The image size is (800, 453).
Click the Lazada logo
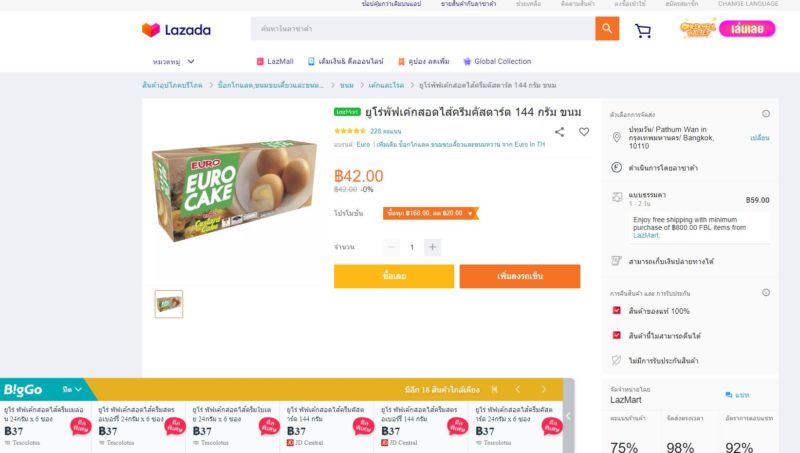pyautogui.click(x=176, y=30)
